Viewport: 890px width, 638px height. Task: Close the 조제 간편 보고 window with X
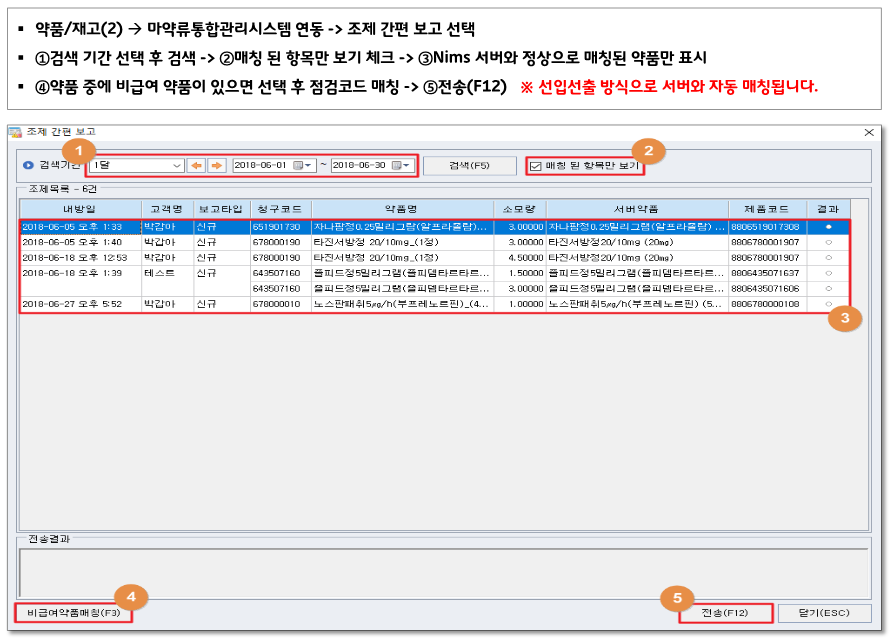pyautogui.click(x=868, y=133)
